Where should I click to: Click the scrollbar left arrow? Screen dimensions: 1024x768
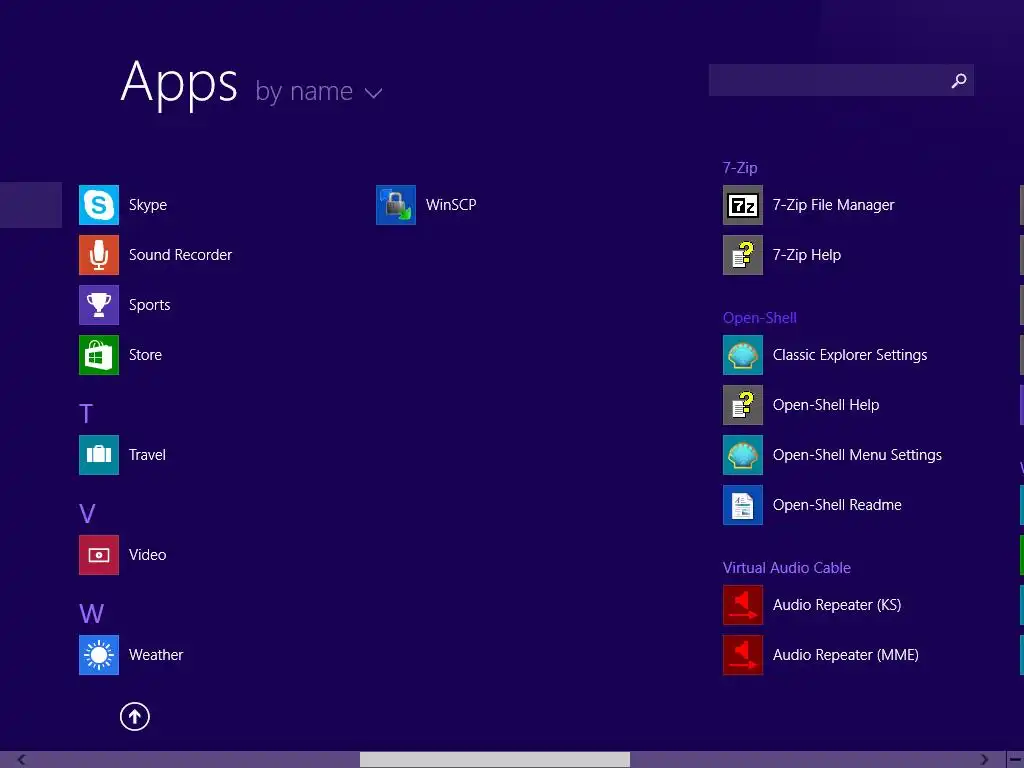coord(21,760)
